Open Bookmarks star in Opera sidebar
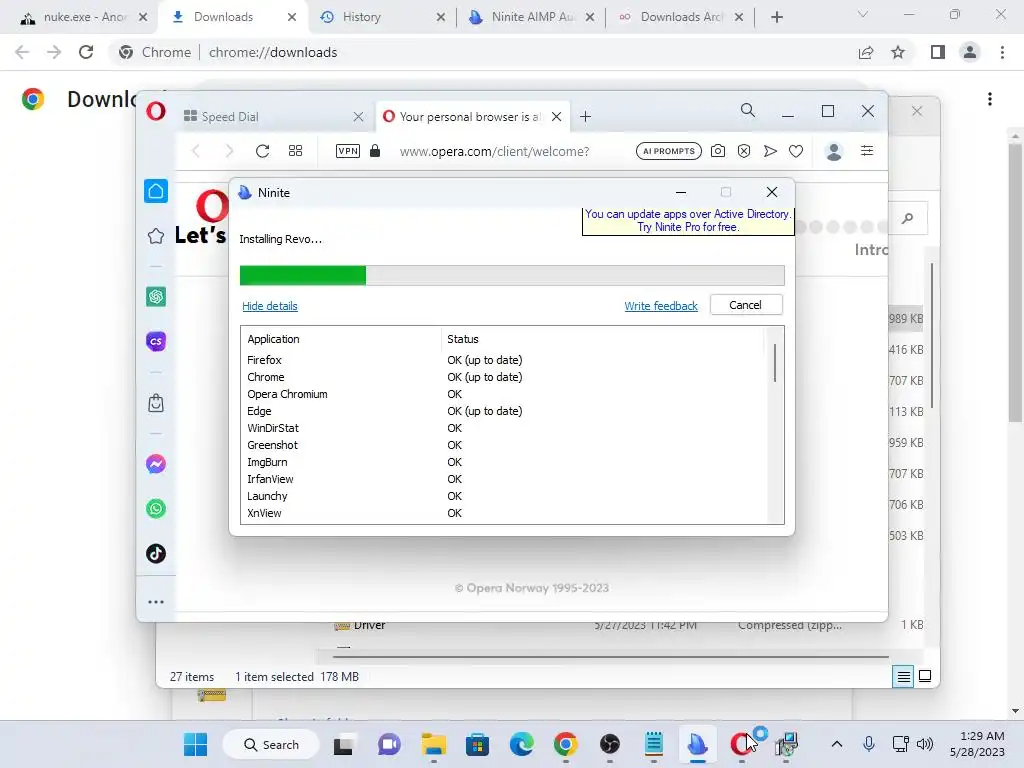1024x768 pixels. coord(156,236)
